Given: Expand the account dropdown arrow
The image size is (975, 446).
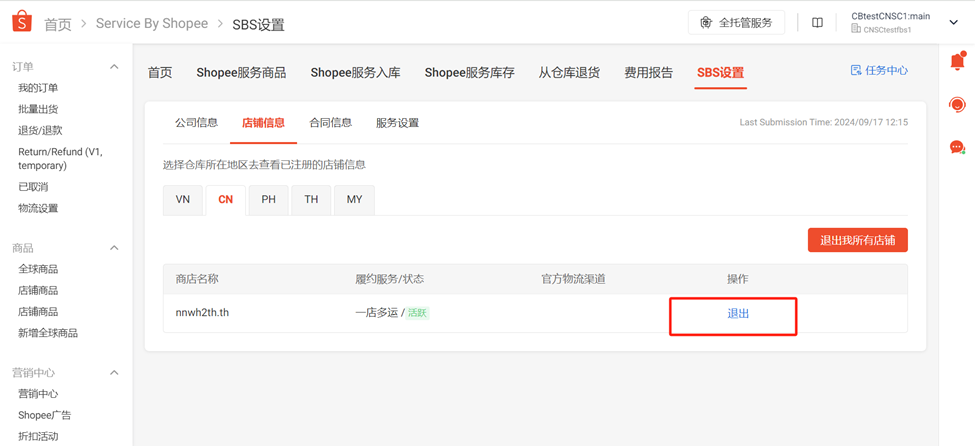Looking at the screenshot, I should pos(953,23).
